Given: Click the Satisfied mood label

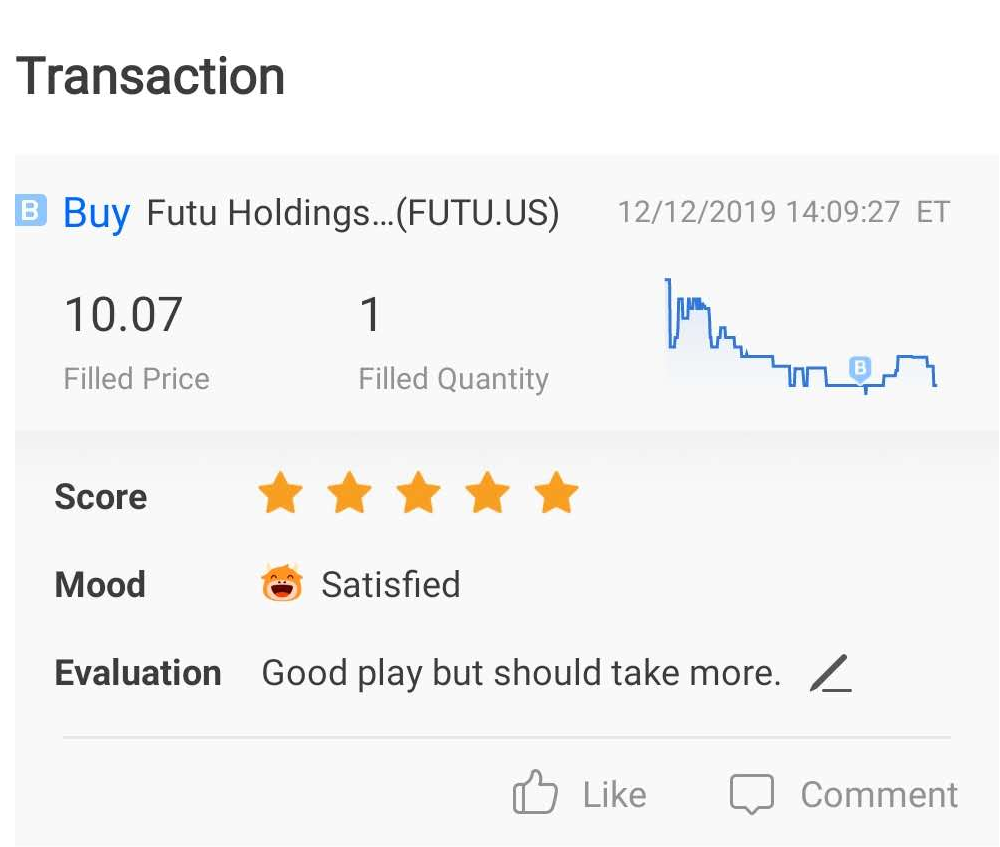Looking at the screenshot, I should coord(390,584).
